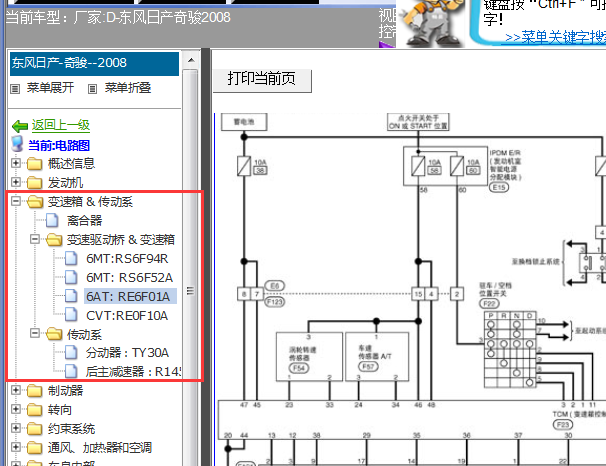Click the 约束系统 folder icon

(x=34, y=429)
